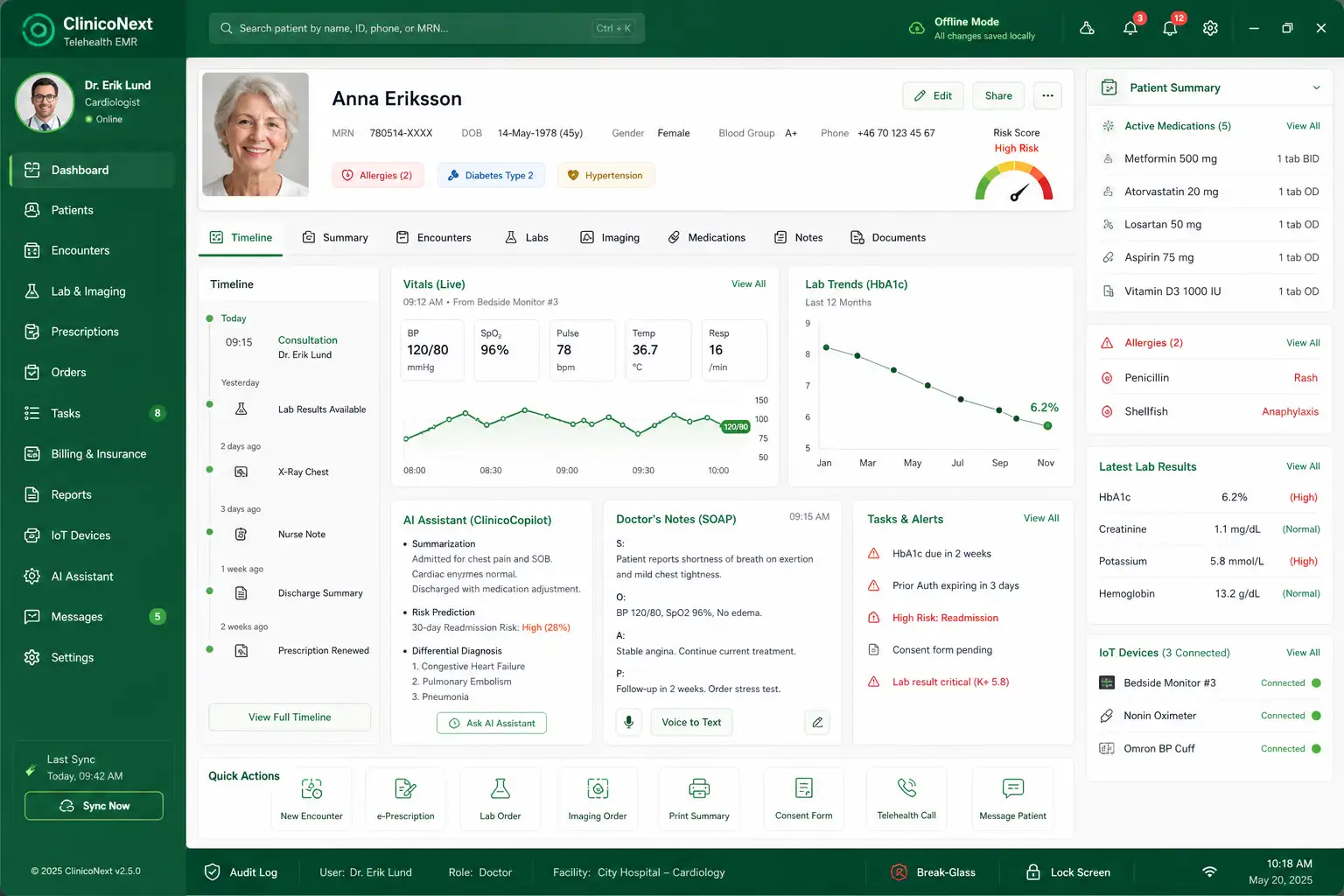
Task: Click View Full Timeline button
Action: coord(290,717)
